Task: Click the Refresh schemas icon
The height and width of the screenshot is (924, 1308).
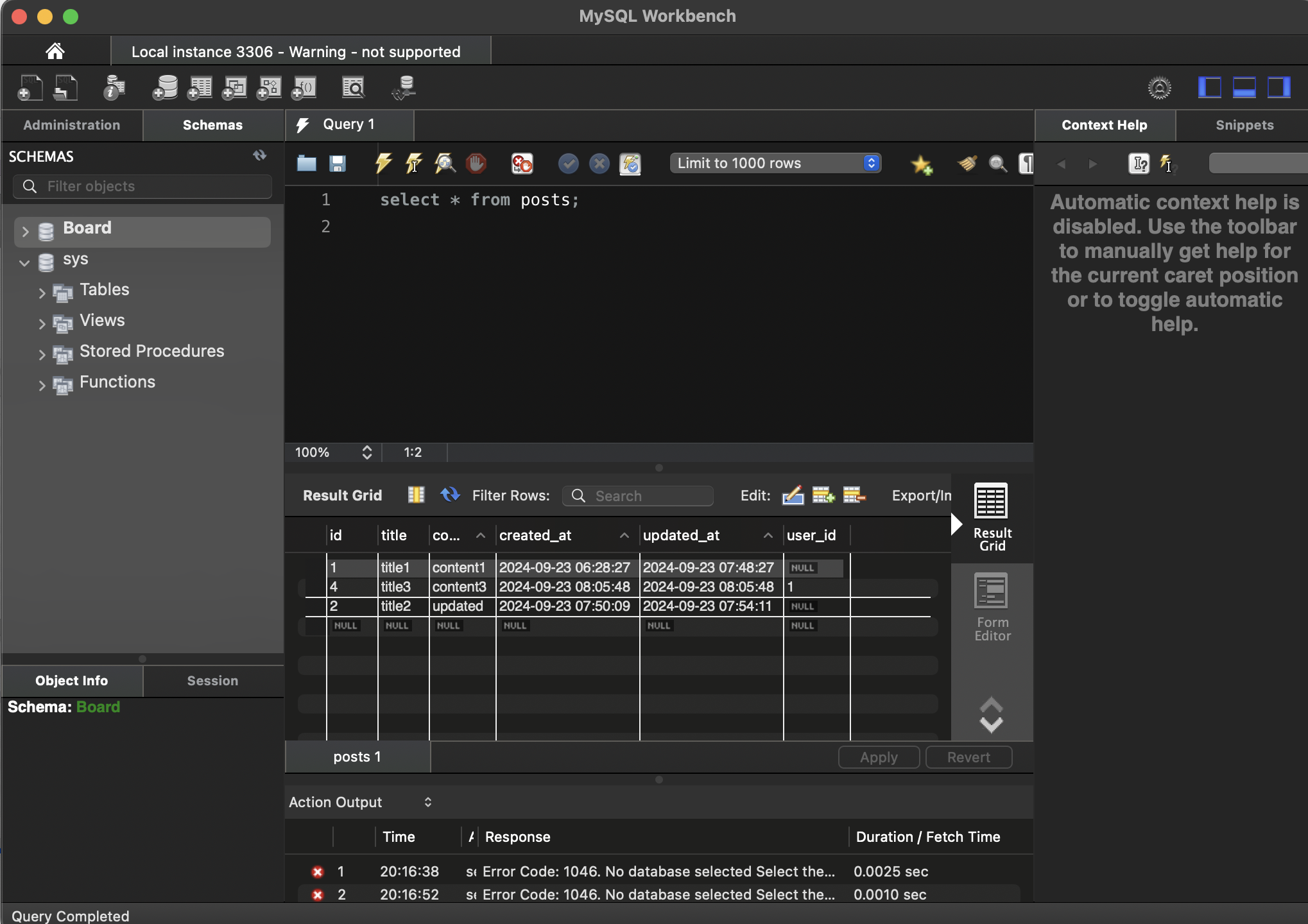Action: point(259,156)
